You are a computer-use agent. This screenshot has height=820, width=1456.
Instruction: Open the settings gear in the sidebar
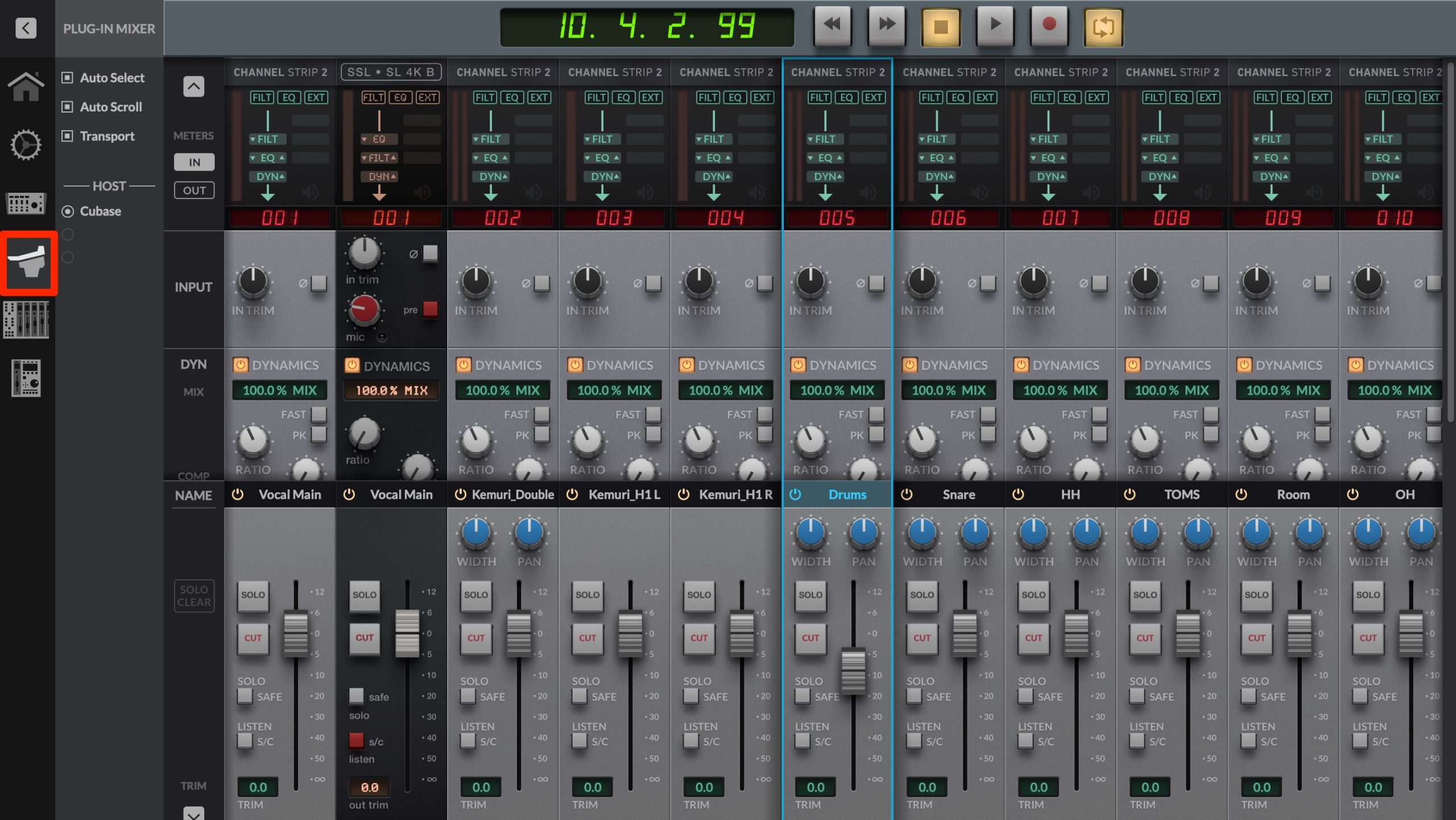[26, 145]
